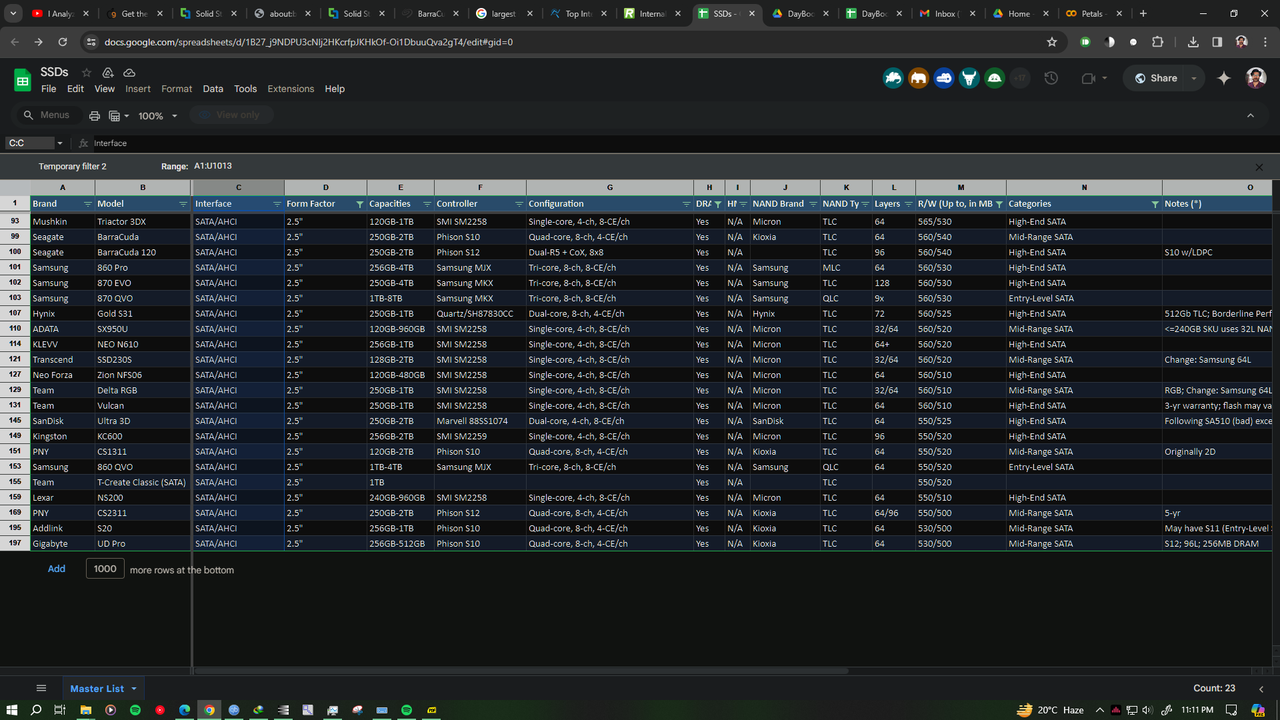1280x720 pixels.
Task: Select column header C
Action: (x=238, y=188)
